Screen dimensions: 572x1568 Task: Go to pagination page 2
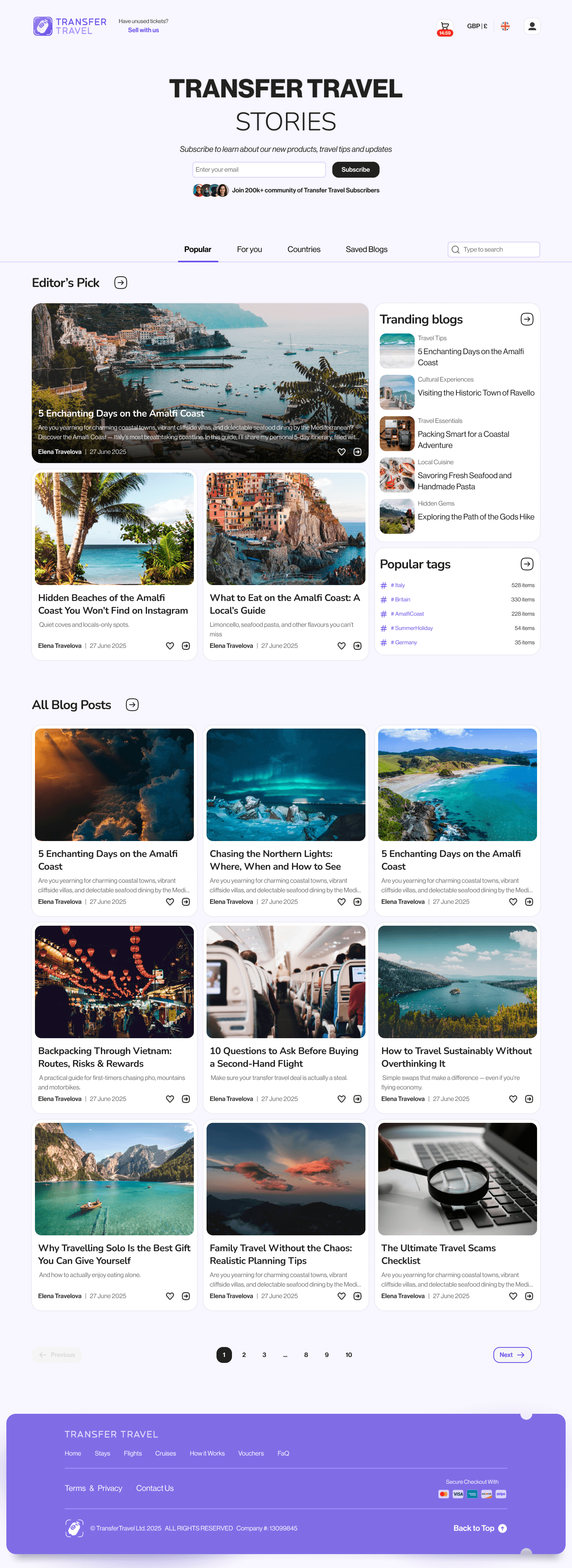click(244, 1355)
